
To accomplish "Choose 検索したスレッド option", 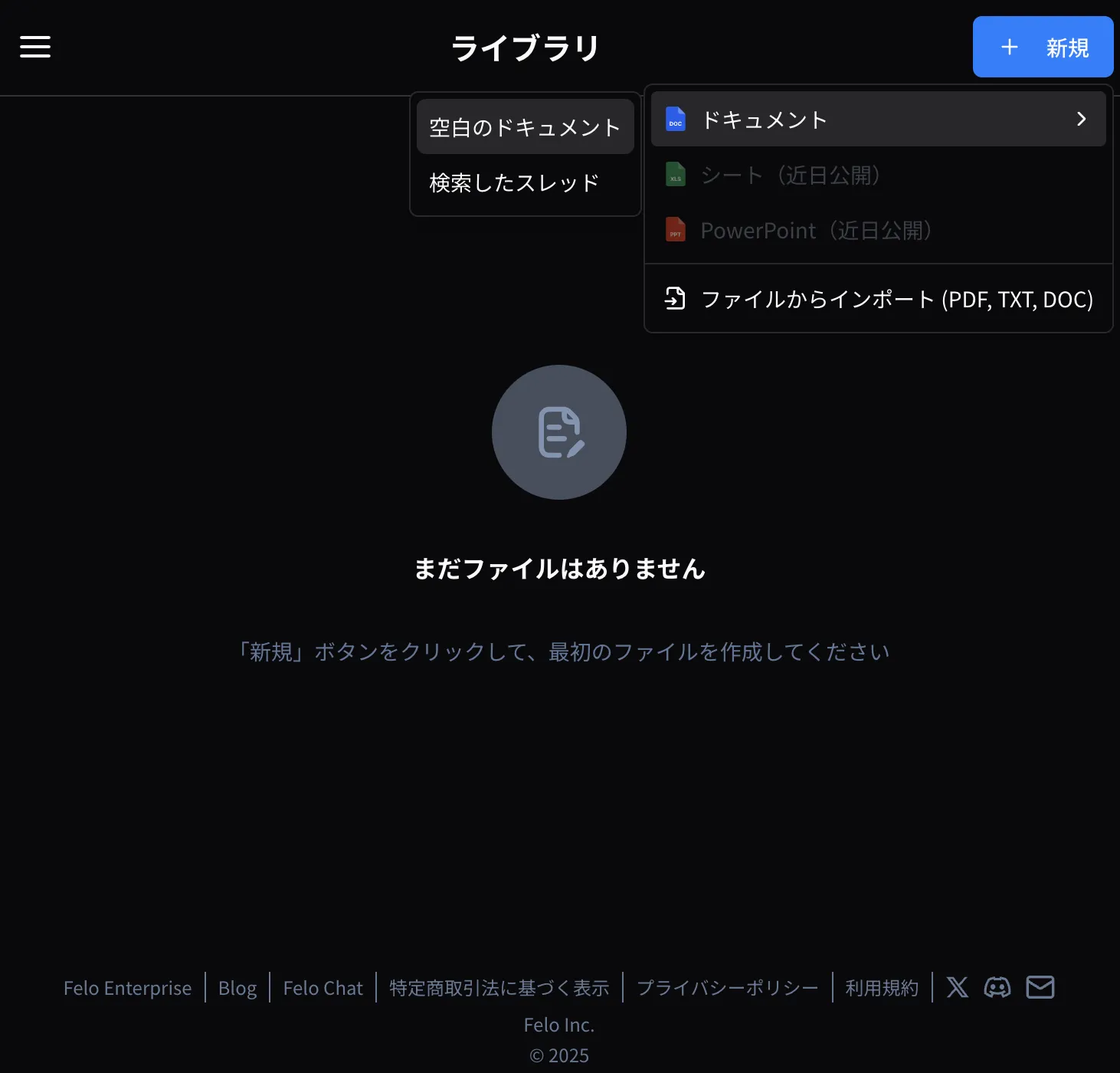I will tap(514, 183).
